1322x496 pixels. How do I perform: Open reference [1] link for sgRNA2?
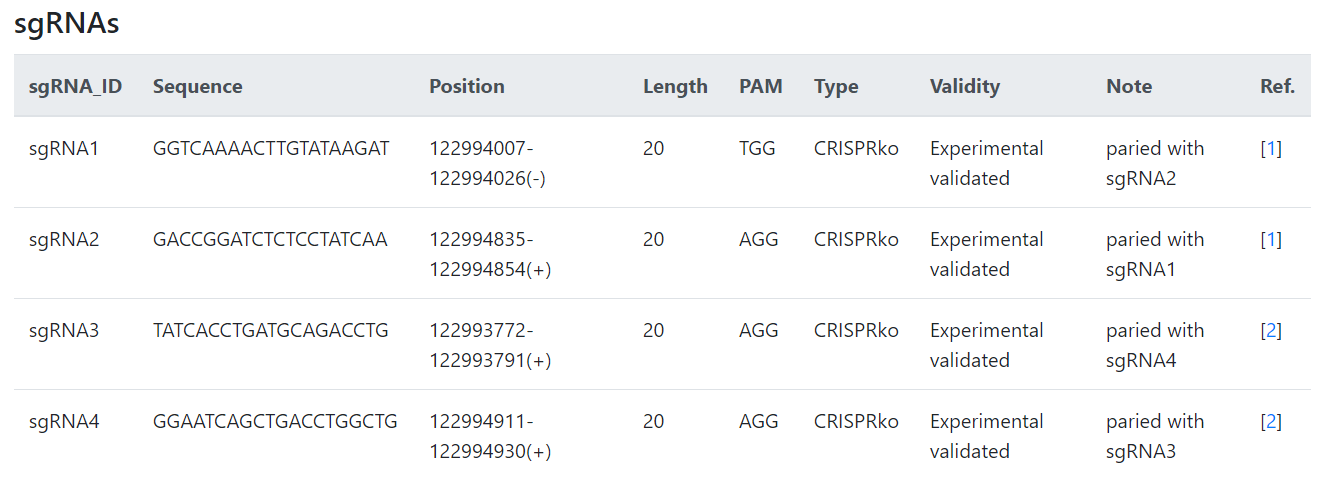point(1271,240)
